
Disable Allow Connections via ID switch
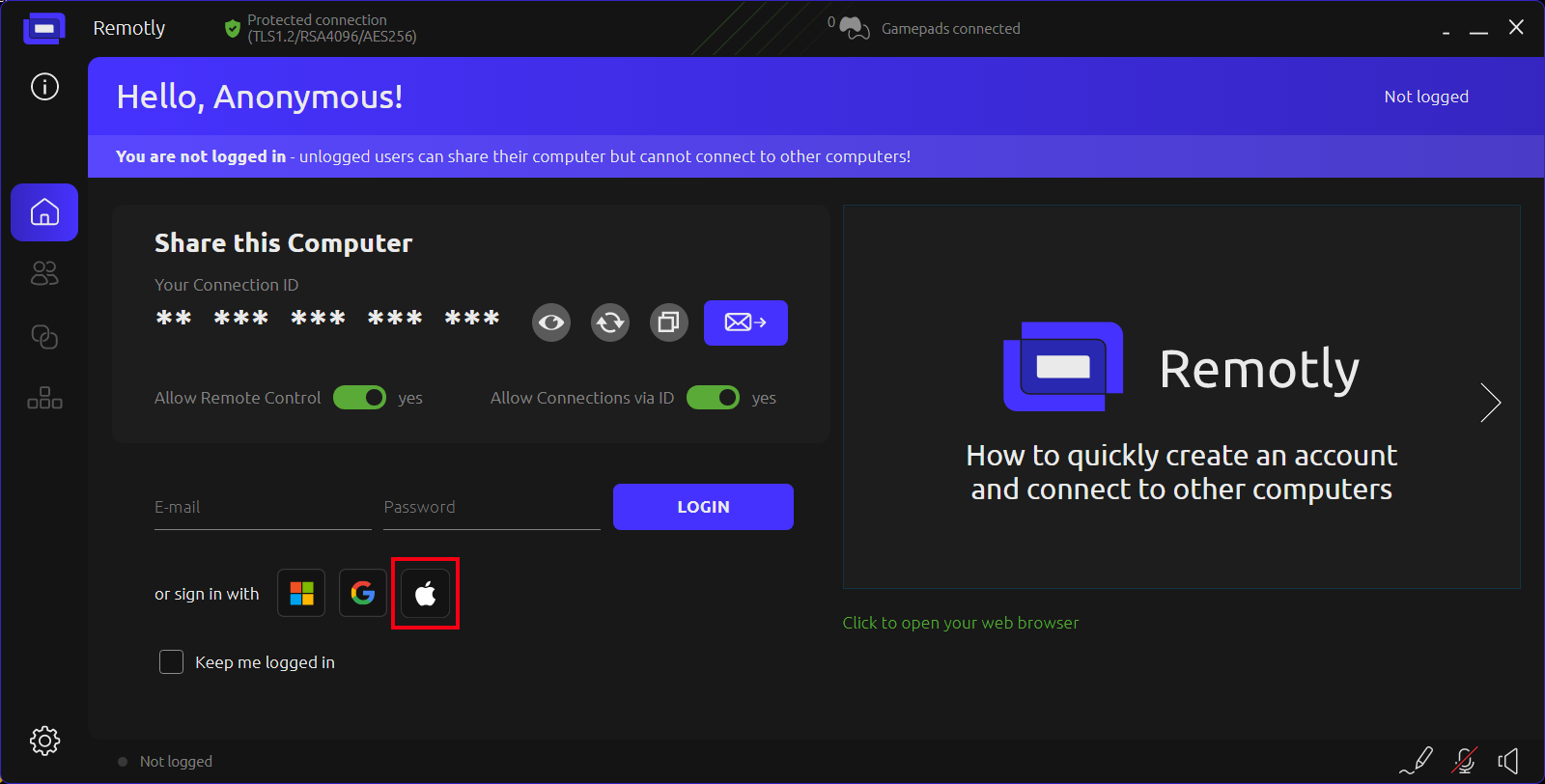[x=713, y=398]
